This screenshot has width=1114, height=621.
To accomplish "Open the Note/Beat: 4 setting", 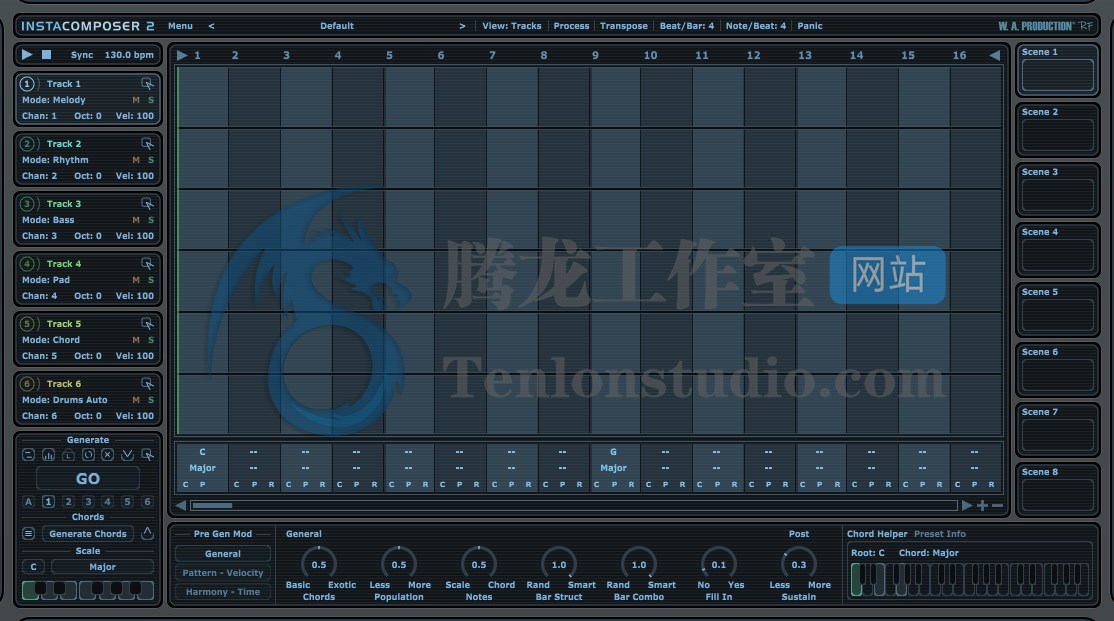I will pos(756,26).
